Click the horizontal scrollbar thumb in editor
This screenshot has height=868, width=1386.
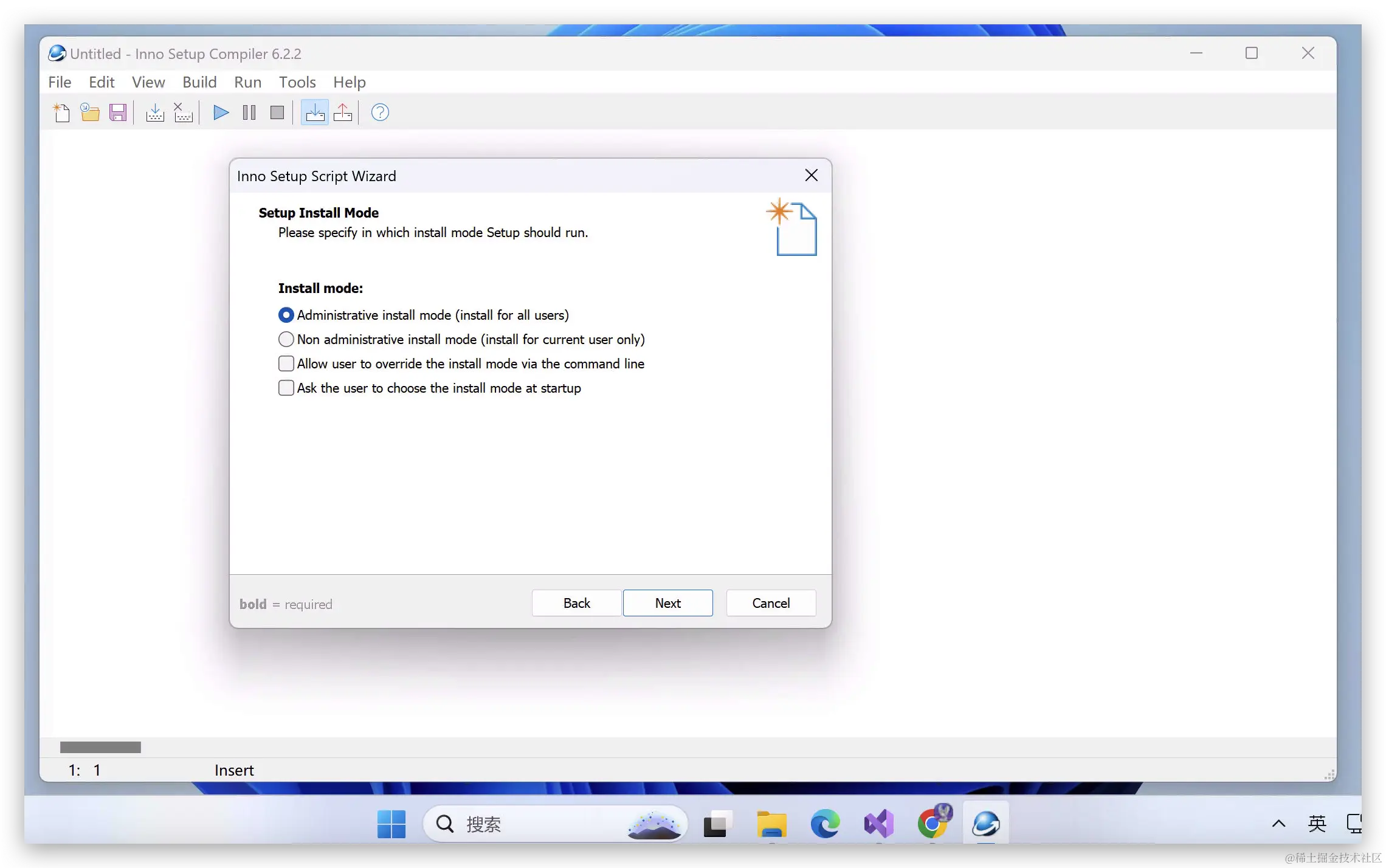click(x=100, y=747)
